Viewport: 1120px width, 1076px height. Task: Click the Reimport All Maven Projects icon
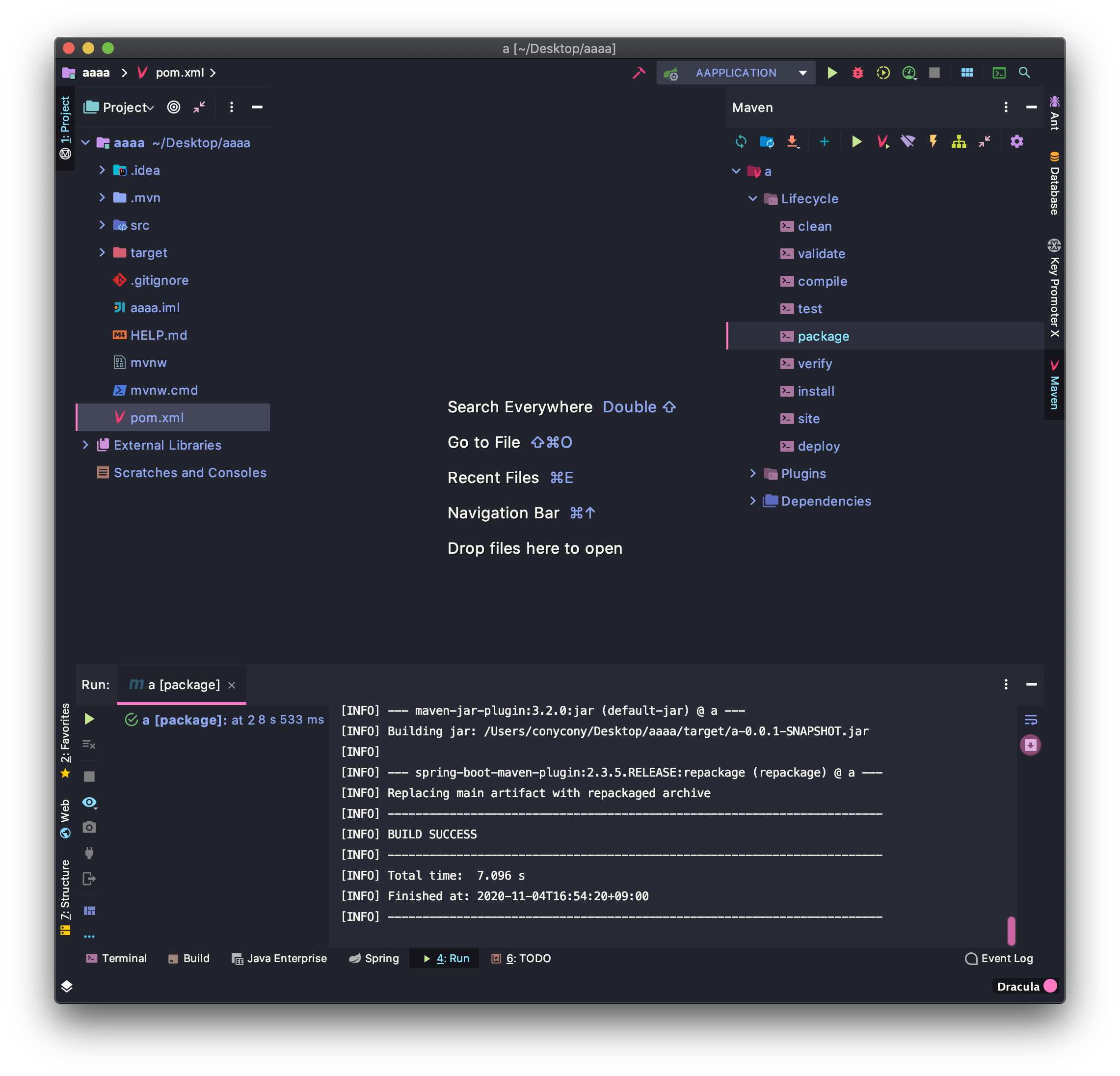tap(741, 142)
